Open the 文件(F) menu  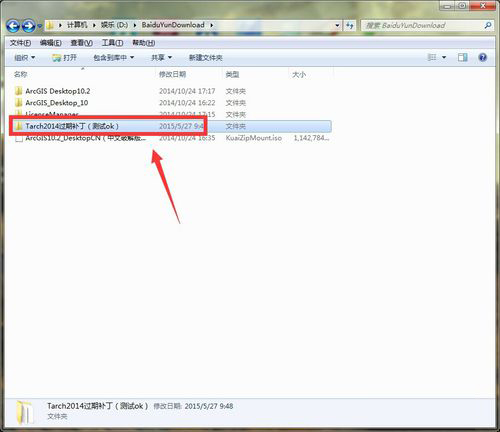coord(20,43)
